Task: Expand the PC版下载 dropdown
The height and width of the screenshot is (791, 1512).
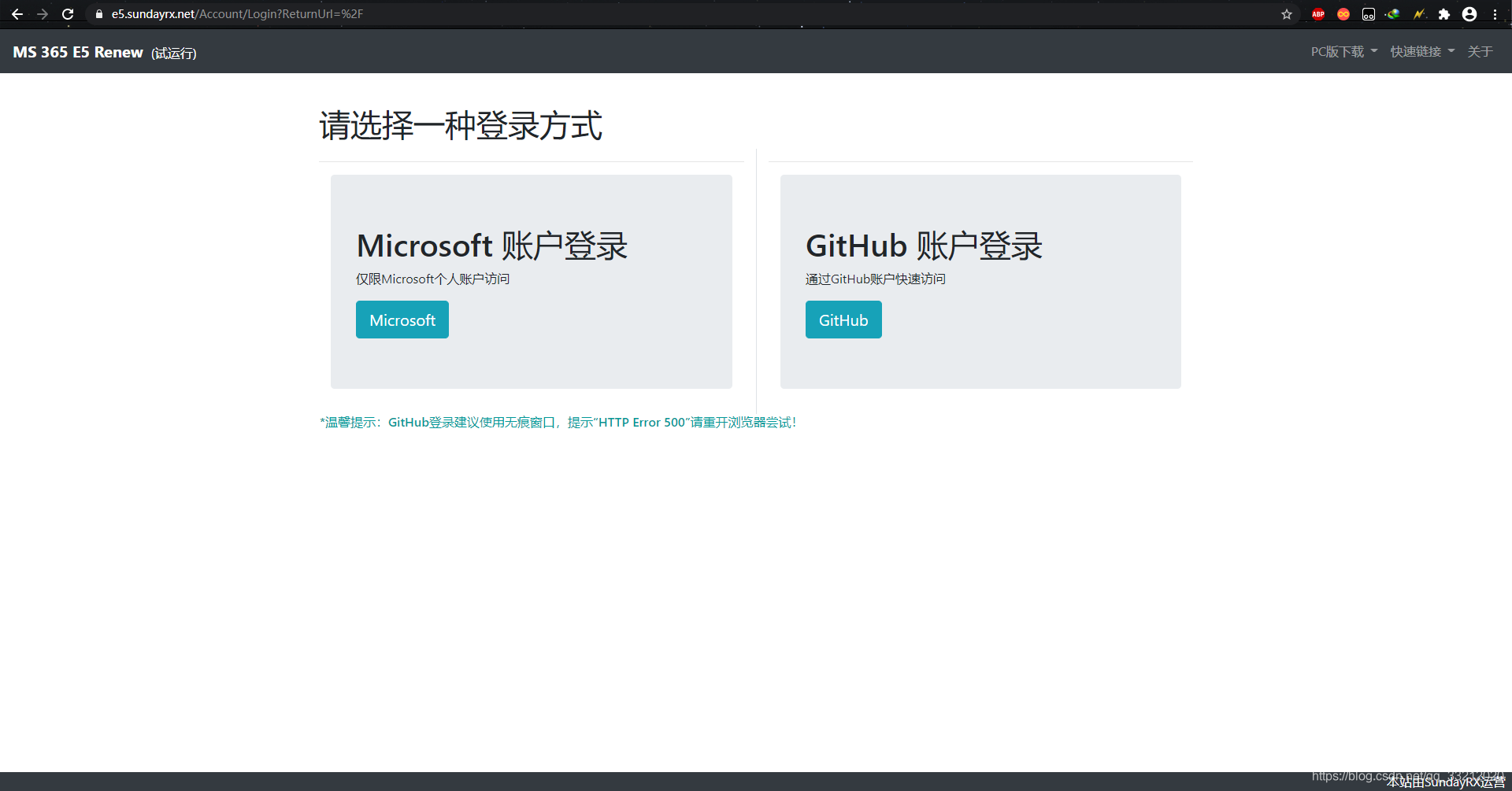Action: 1344,51
